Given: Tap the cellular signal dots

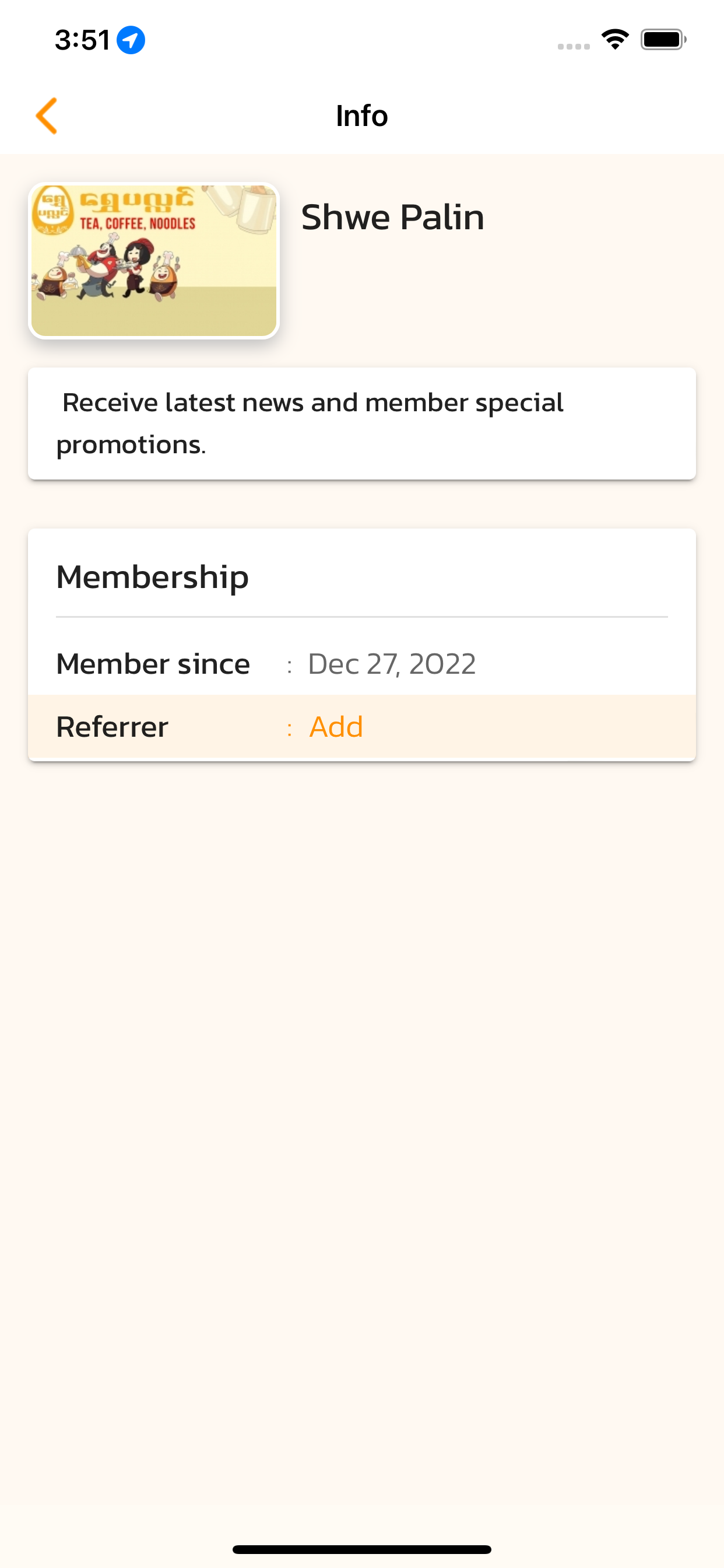Looking at the screenshot, I should tap(574, 46).
